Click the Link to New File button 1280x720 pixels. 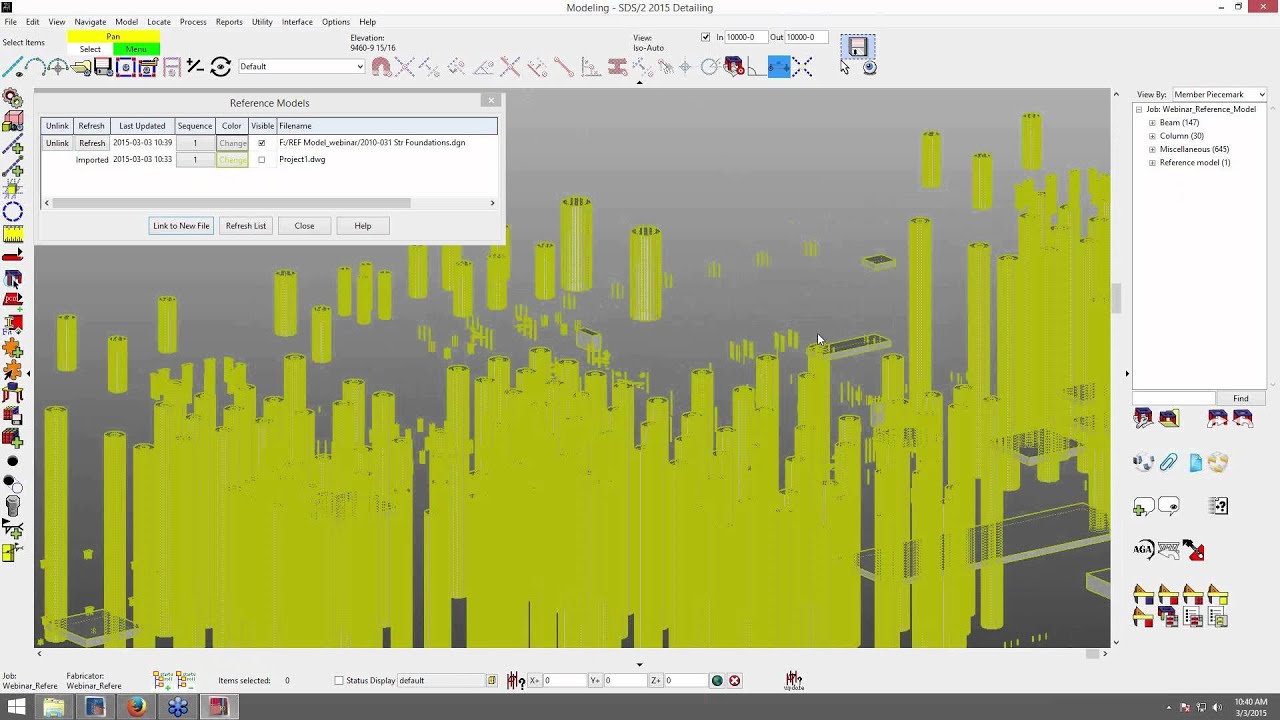(x=181, y=226)
